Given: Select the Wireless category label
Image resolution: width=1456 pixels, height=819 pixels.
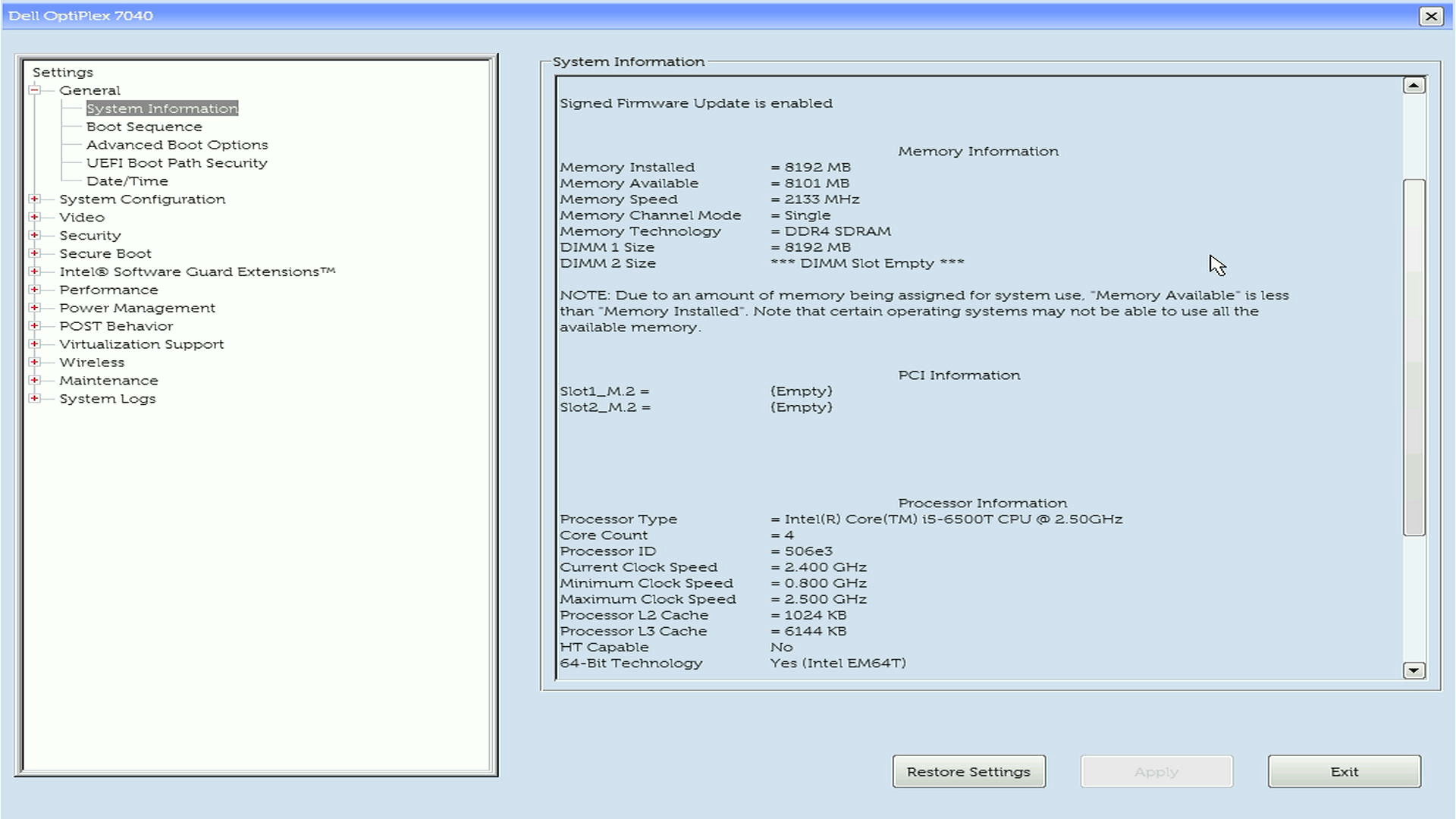Looking at the screenshot, I should [x=92, y=363].
